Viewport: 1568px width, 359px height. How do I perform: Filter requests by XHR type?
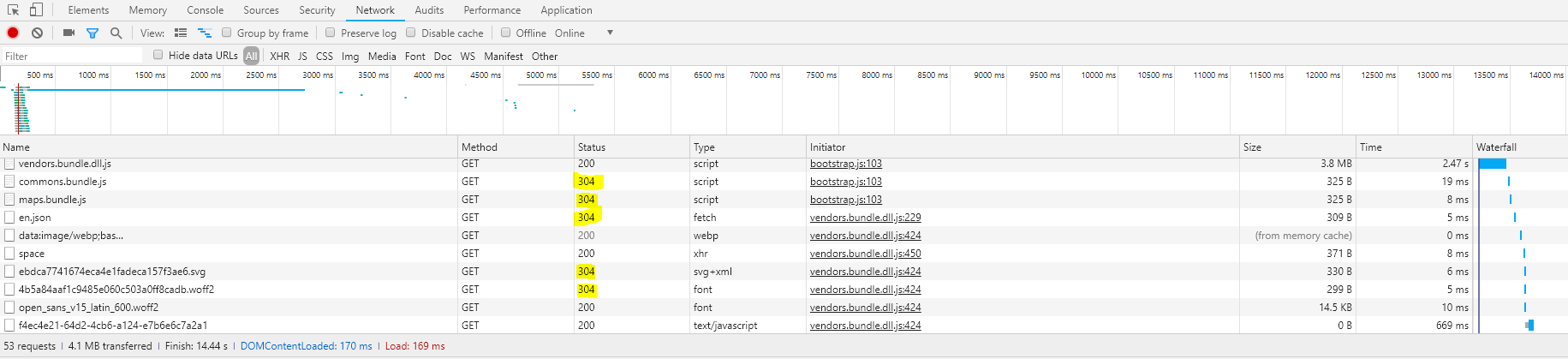tap(279, 57)
